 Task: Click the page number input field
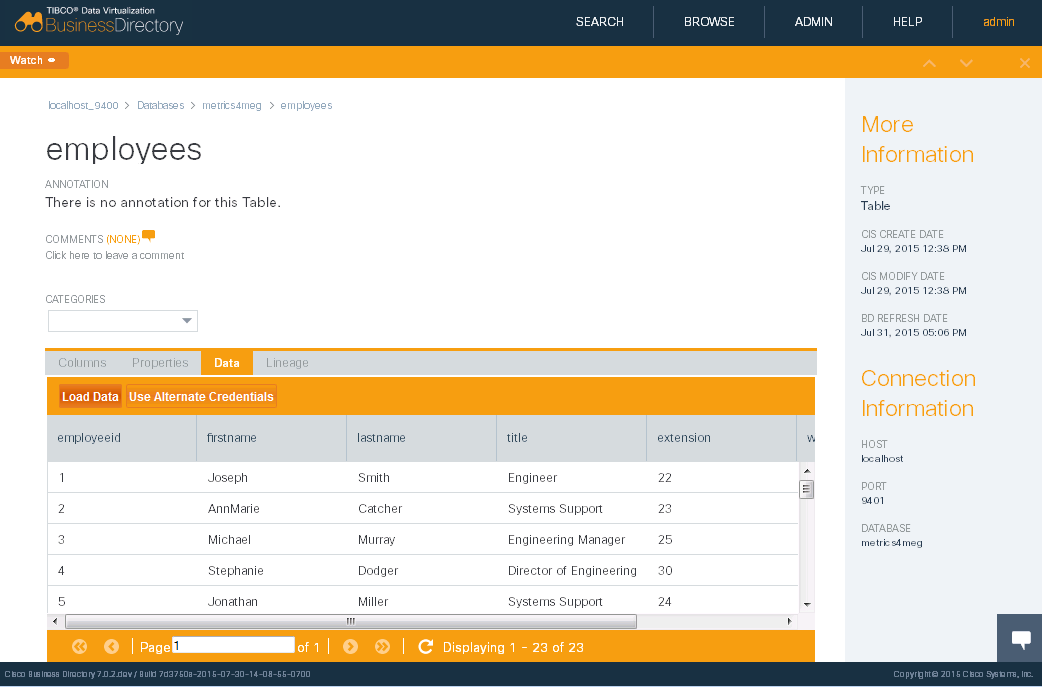coord(233,646)
